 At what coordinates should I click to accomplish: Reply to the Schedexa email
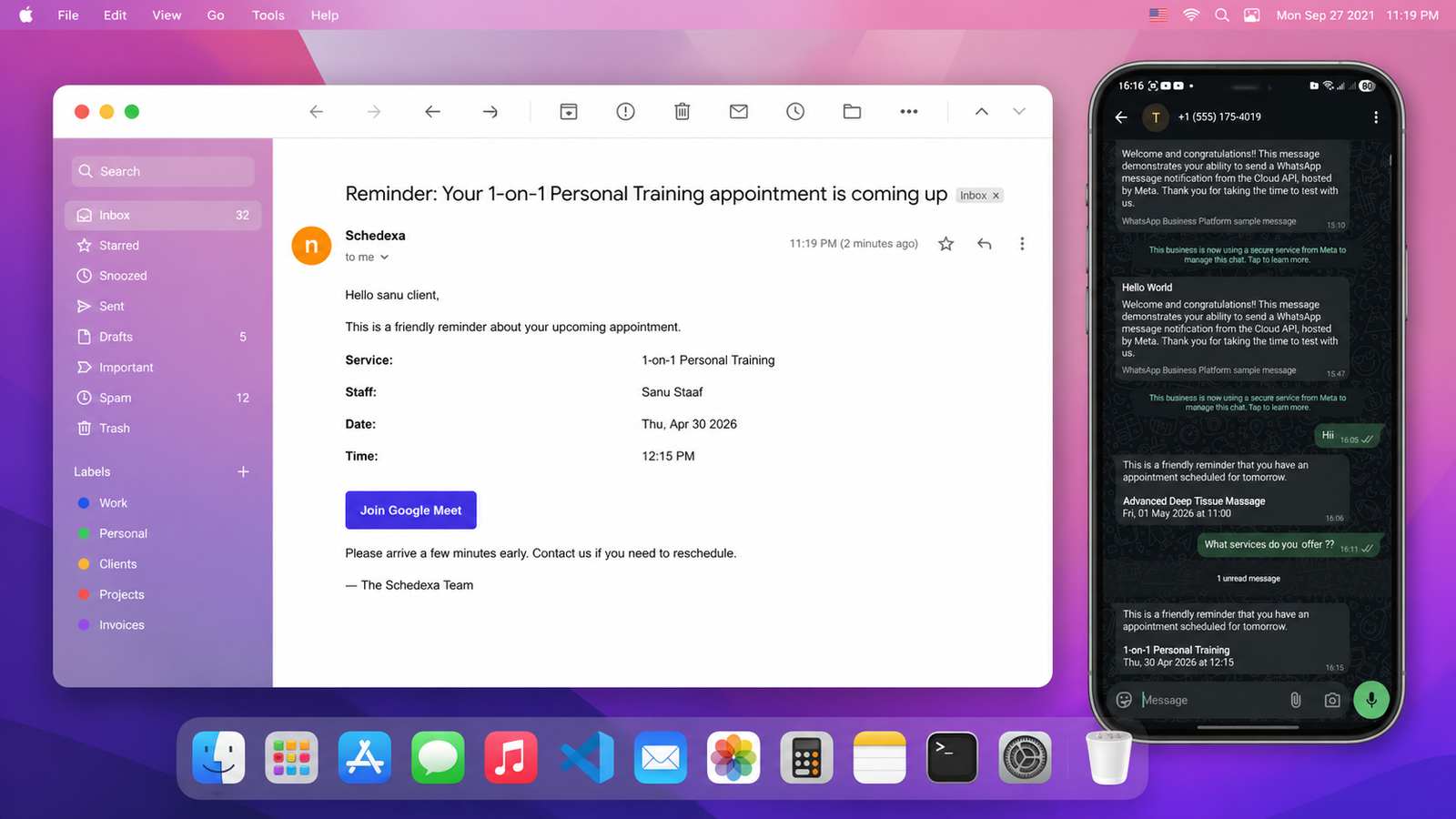984,244
